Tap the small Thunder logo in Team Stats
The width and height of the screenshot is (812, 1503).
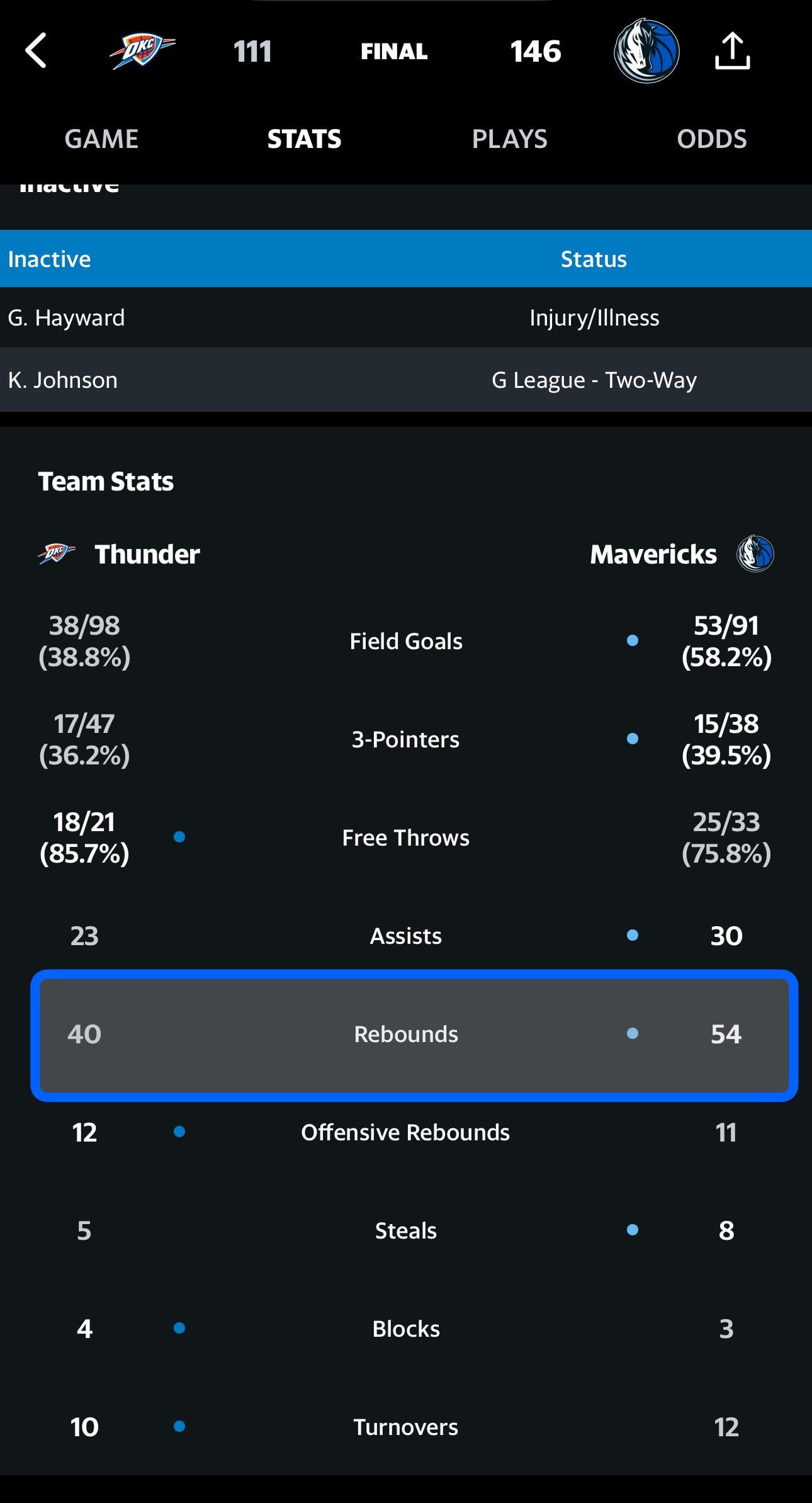click(57, 553)
